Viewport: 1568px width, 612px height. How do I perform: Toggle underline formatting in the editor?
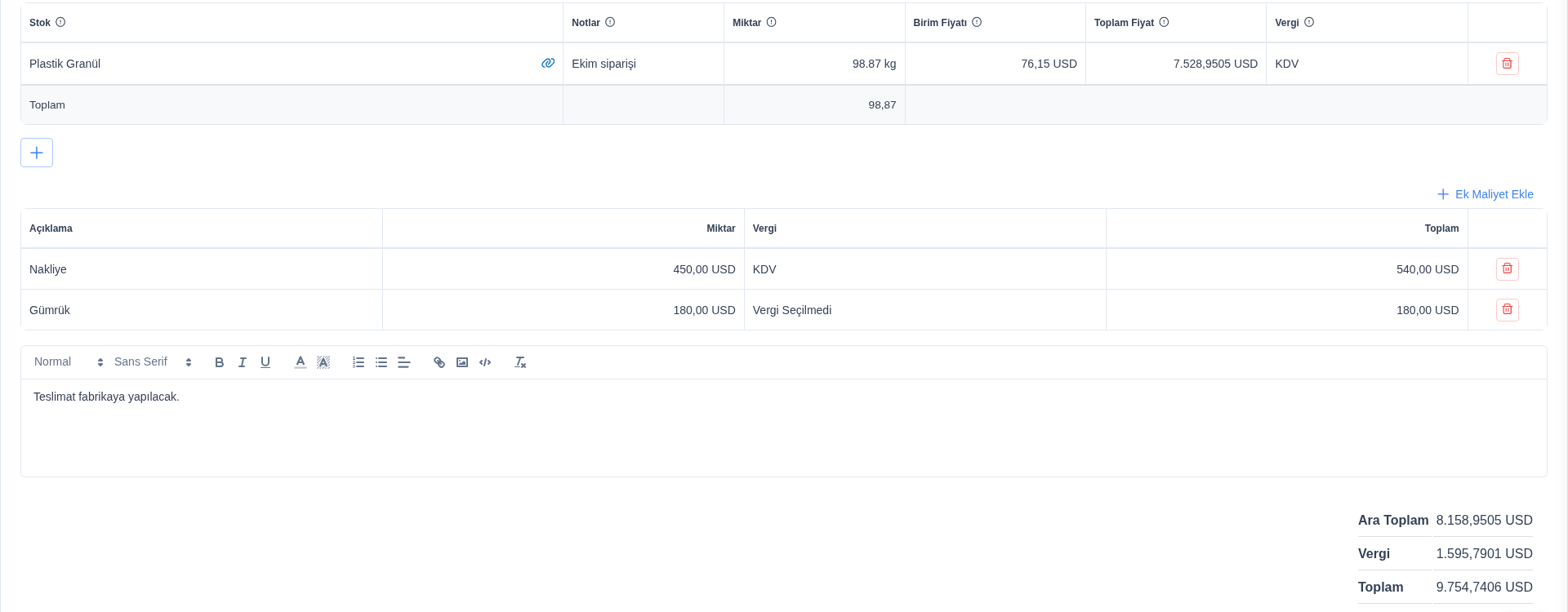[265, 362]
